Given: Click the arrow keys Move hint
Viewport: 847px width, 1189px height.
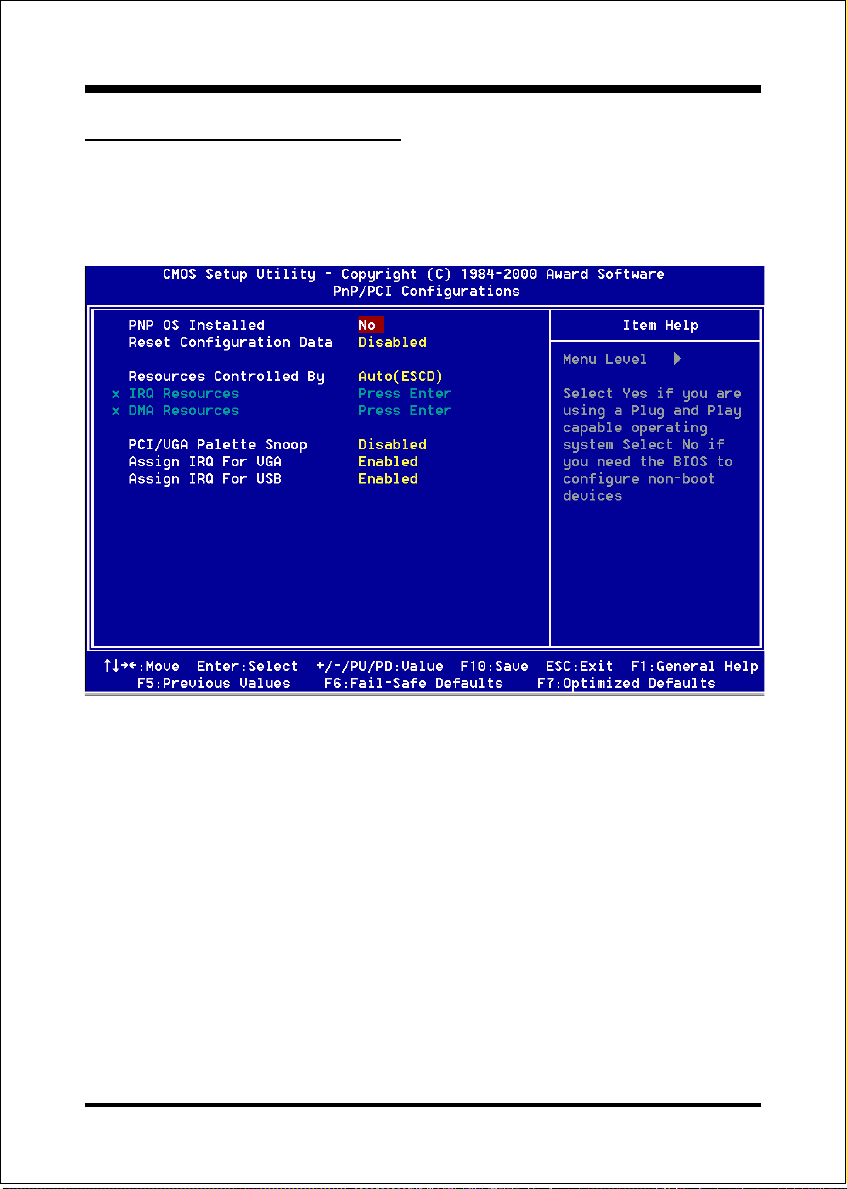Looking at the screenshot, I should (142, 667).
